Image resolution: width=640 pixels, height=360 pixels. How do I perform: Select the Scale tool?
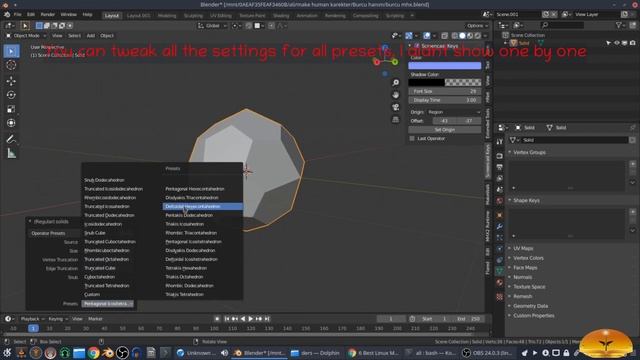point(11,109)
